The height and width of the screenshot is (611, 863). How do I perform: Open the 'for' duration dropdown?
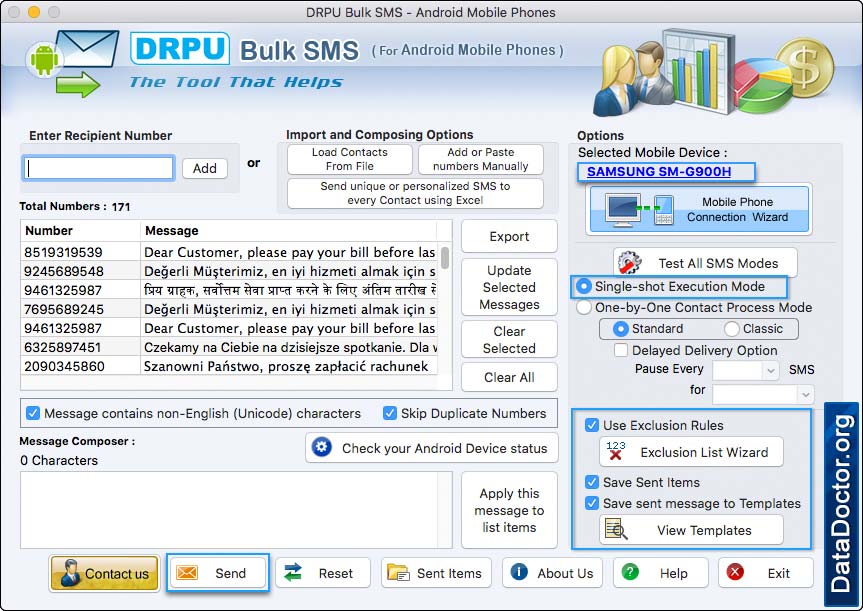(x=763, y=394)
